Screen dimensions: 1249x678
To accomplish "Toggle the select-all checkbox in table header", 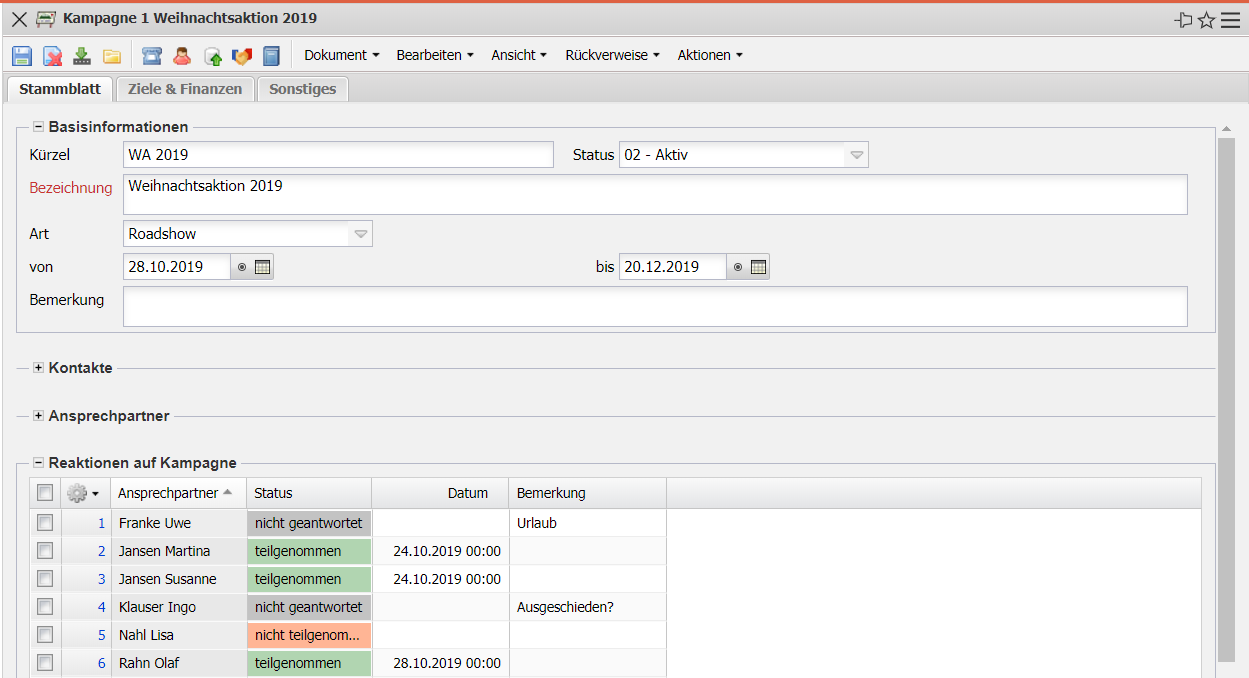I will tap(44, 492).
